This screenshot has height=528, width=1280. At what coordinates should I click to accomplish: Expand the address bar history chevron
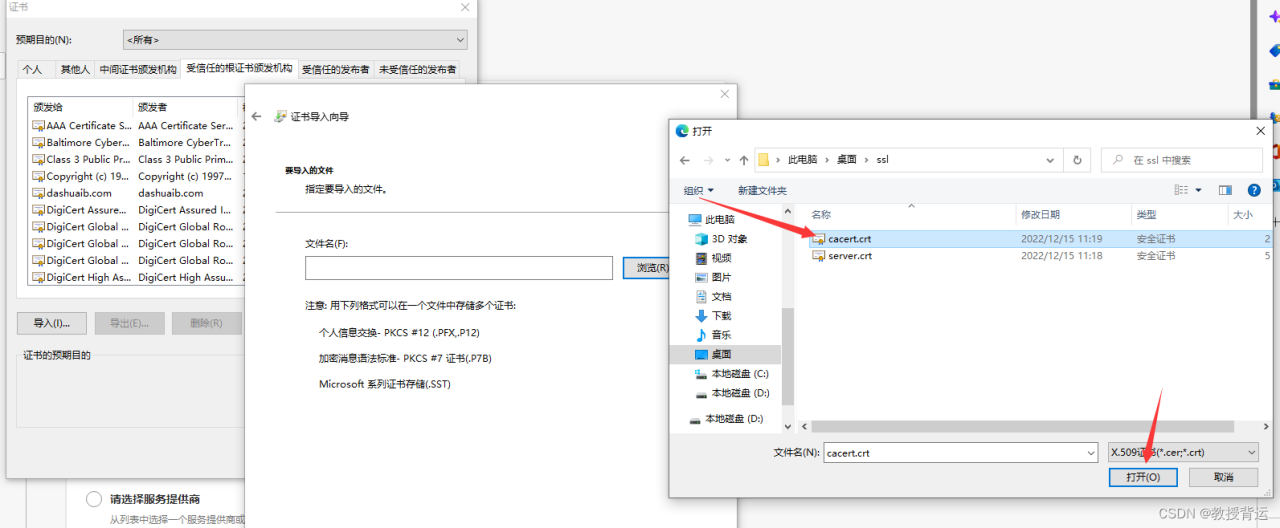click(1050, 160)
